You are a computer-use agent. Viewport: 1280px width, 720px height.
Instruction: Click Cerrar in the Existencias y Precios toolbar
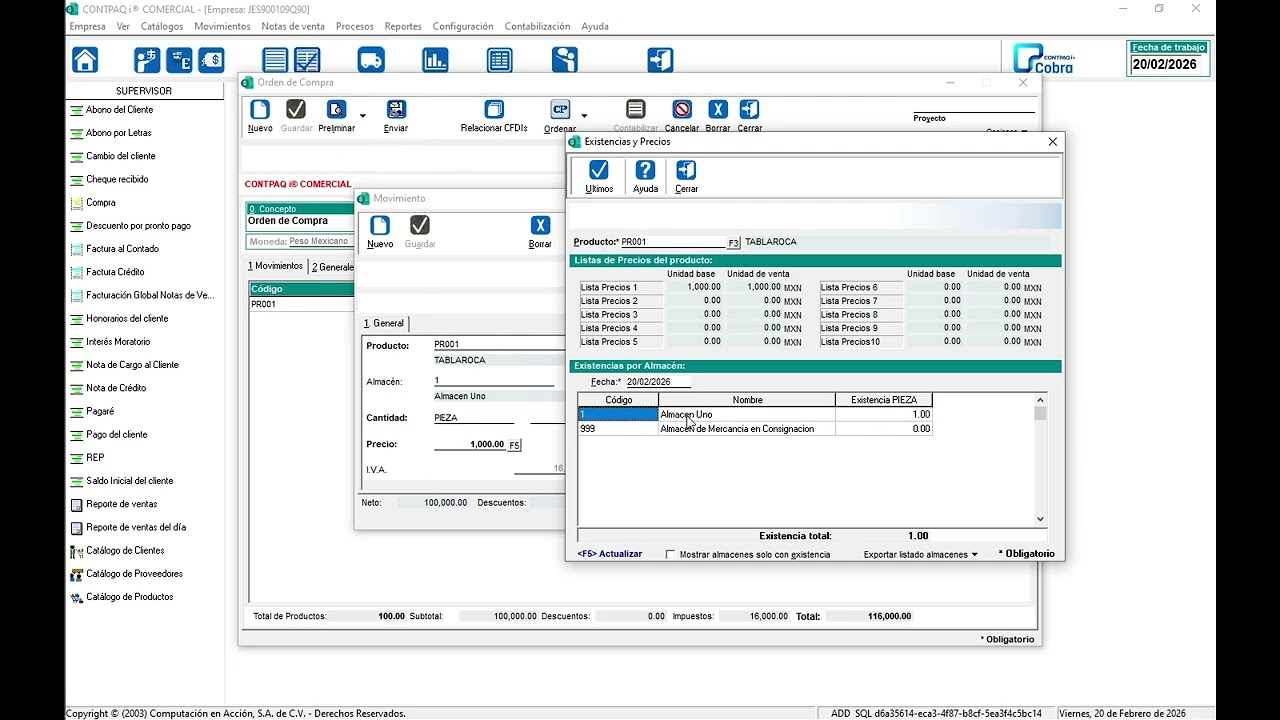coord(686,177)
